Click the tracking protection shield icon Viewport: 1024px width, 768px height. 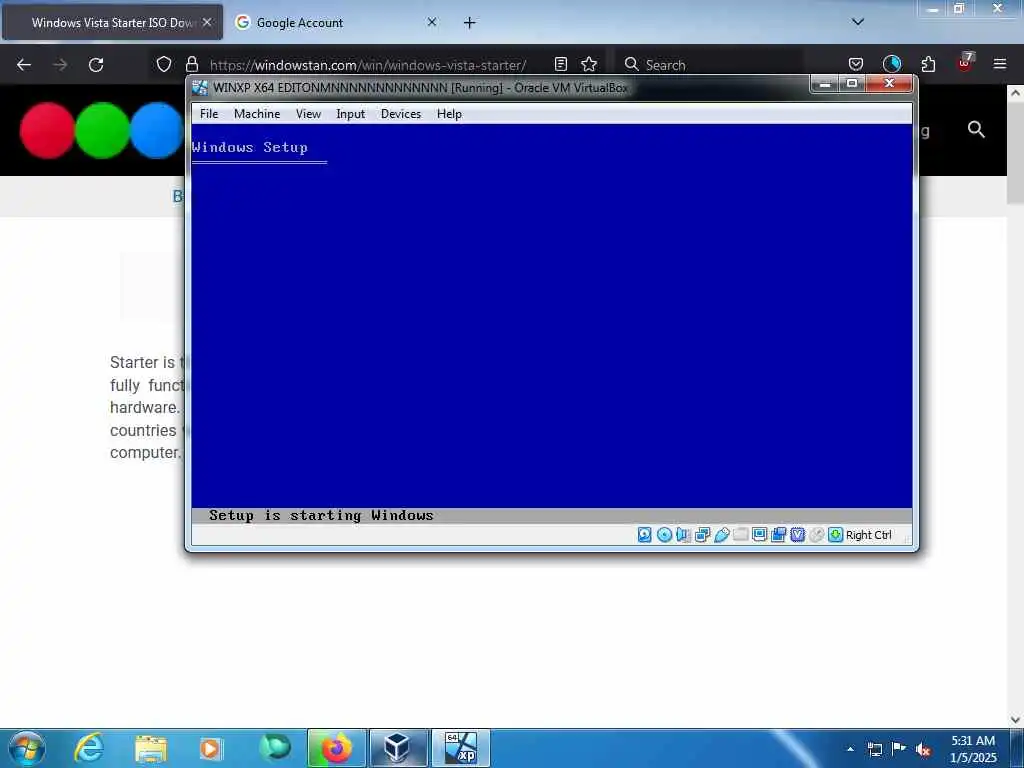(x=164, y=64)
